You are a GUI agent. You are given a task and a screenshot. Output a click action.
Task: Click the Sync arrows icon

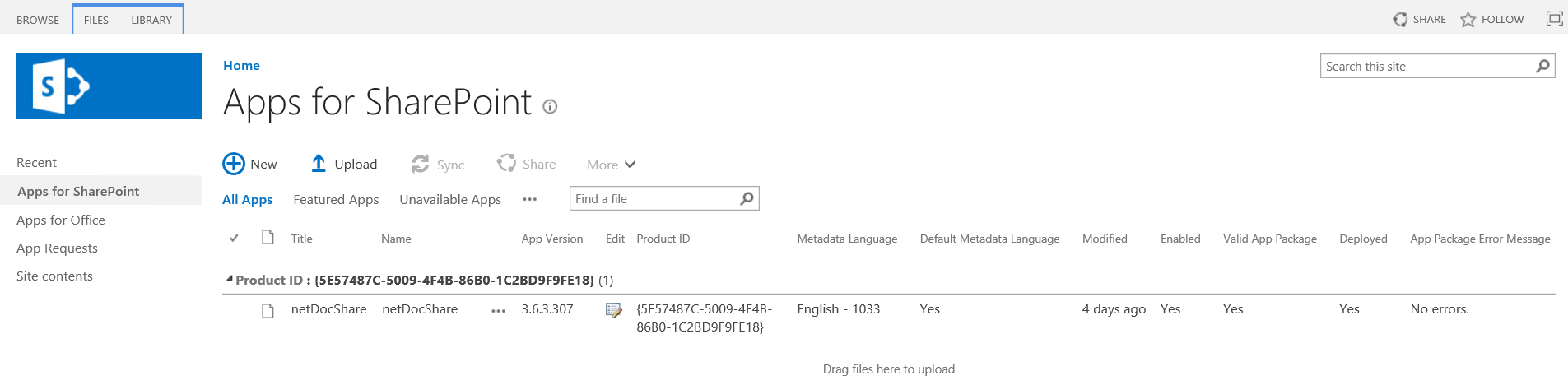(421, 165)
